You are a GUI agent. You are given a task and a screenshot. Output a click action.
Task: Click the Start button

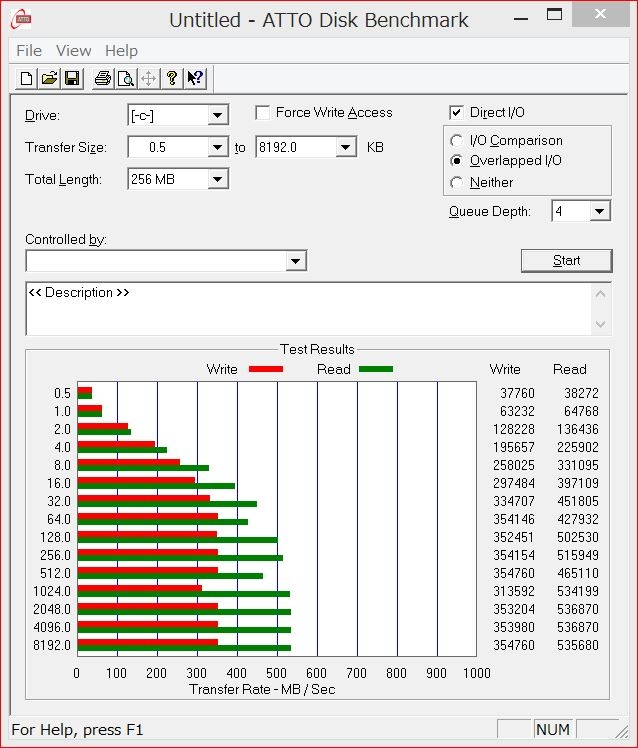566,260
